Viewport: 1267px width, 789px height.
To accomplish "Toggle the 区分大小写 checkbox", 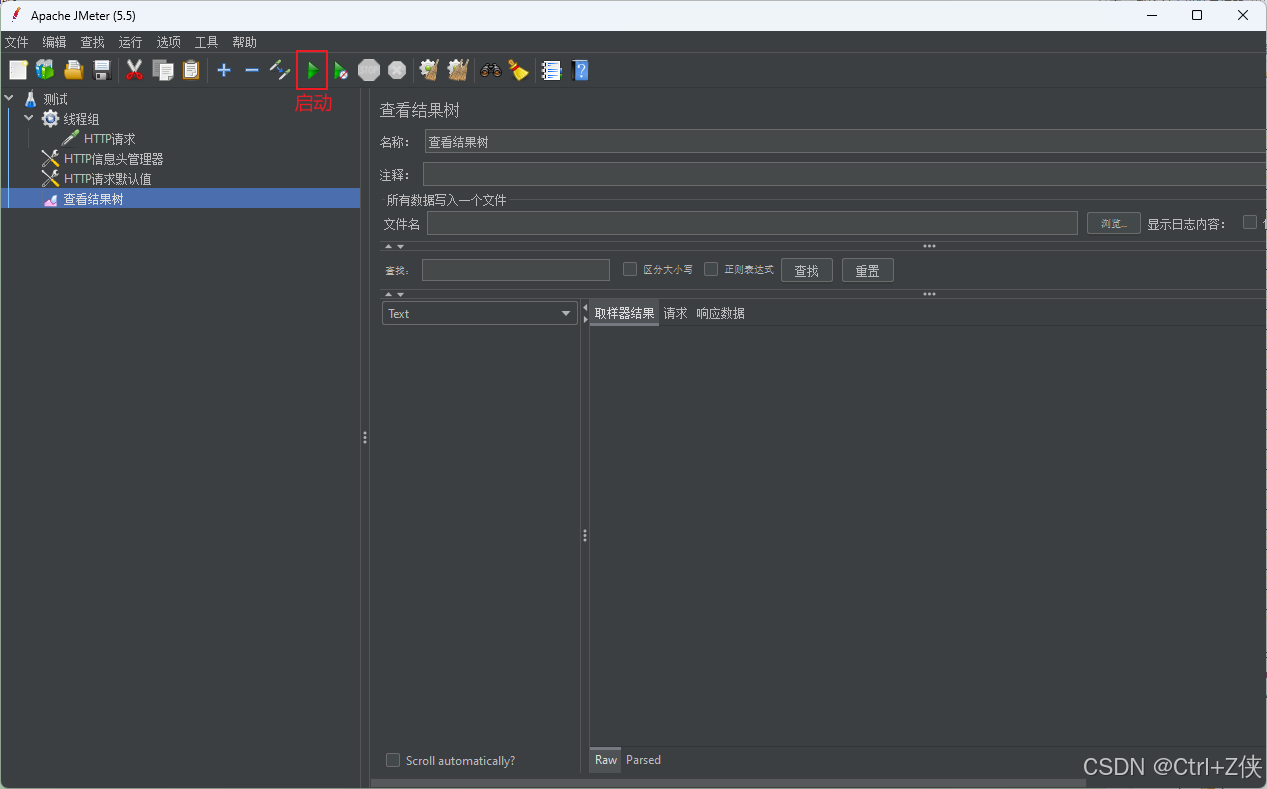I will pyautogui.click(x=630, y=269).
